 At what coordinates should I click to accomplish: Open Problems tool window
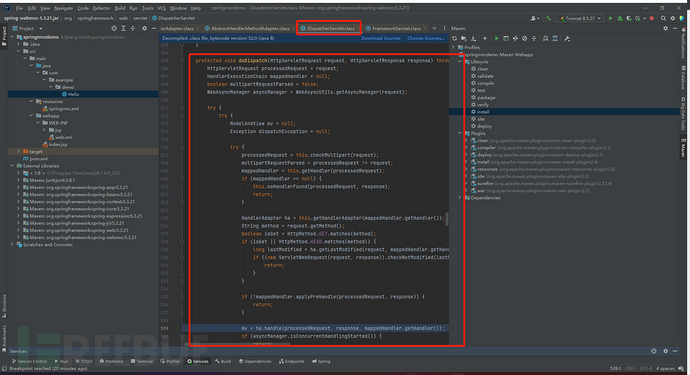(x=111, y=361)
